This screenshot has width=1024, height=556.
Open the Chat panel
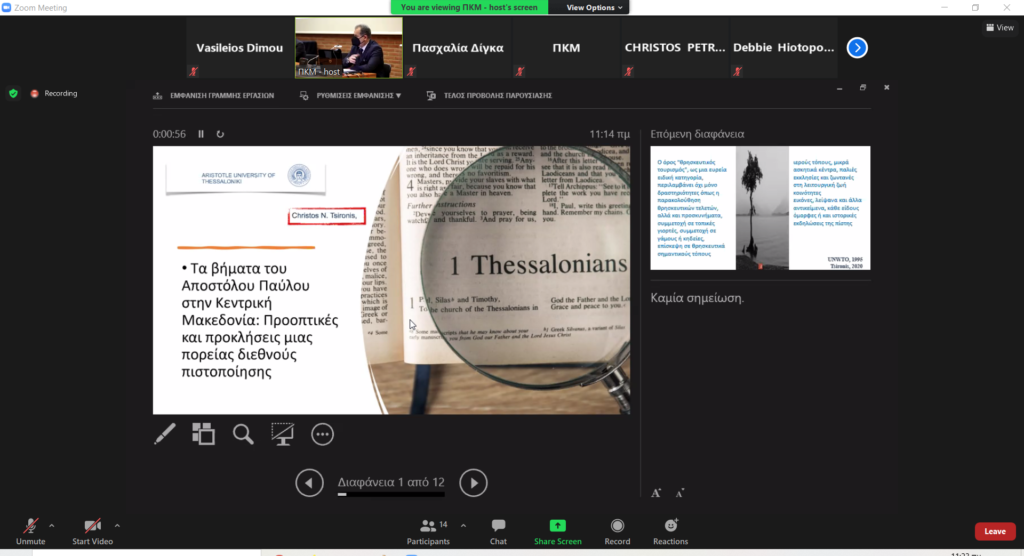(x=498, y=531)
